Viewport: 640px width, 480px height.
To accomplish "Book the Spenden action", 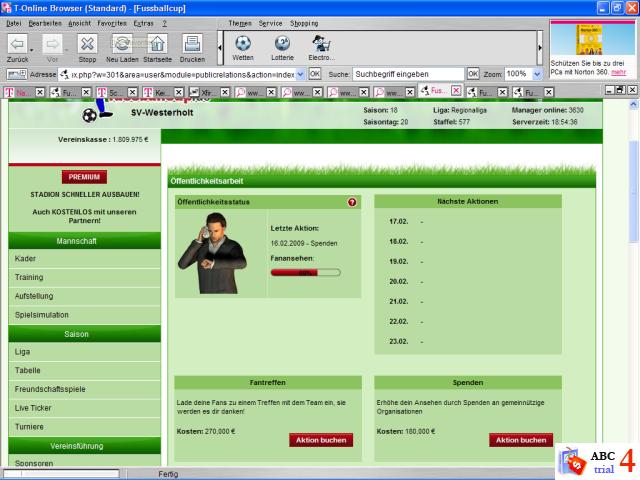I will pyautogui.click(x=520, y=440).
